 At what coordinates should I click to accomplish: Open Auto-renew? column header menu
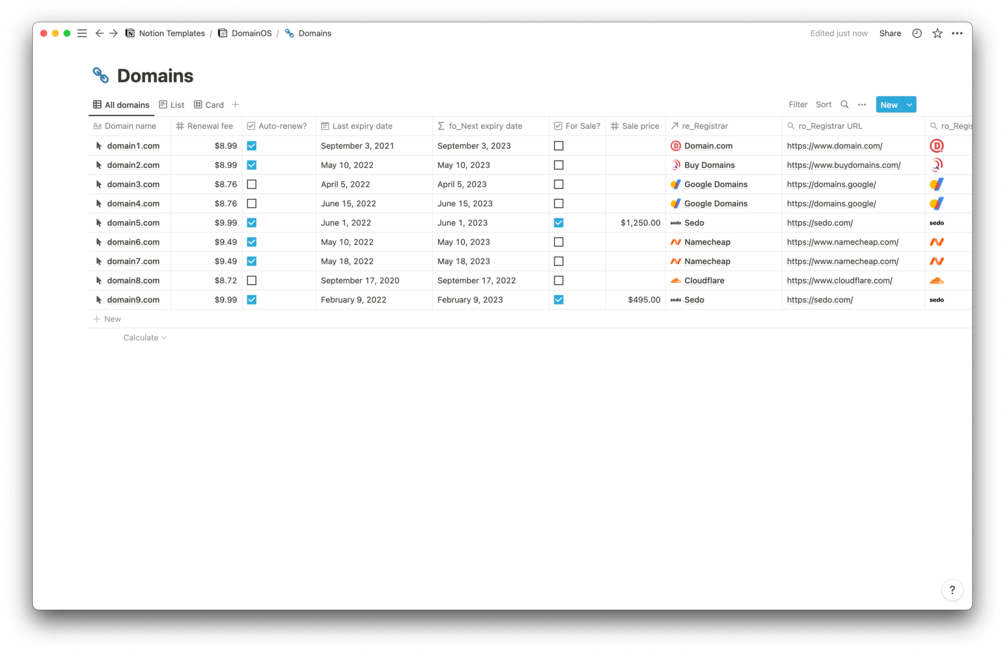point(279,126)
